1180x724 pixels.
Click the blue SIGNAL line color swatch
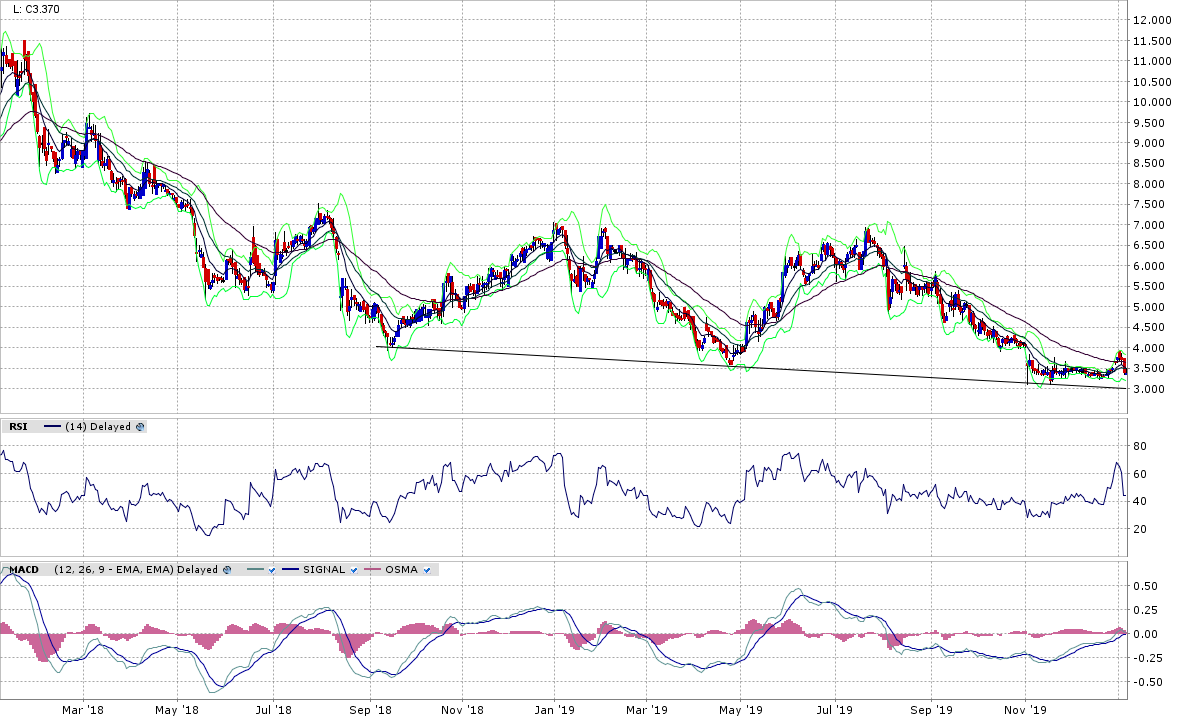pyautogui.click(x=293, y=570)
